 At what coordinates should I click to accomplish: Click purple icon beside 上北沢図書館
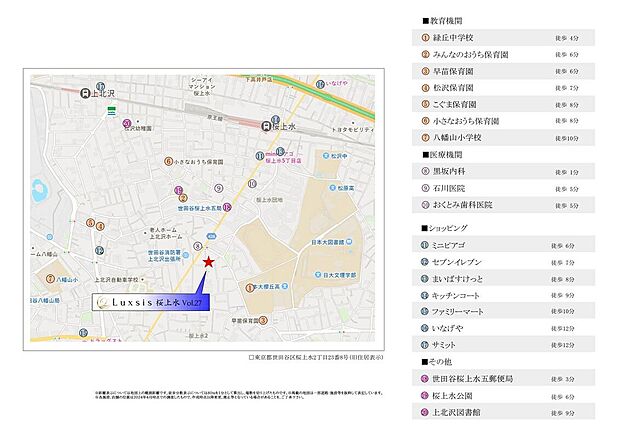click(x=425, y=412)
